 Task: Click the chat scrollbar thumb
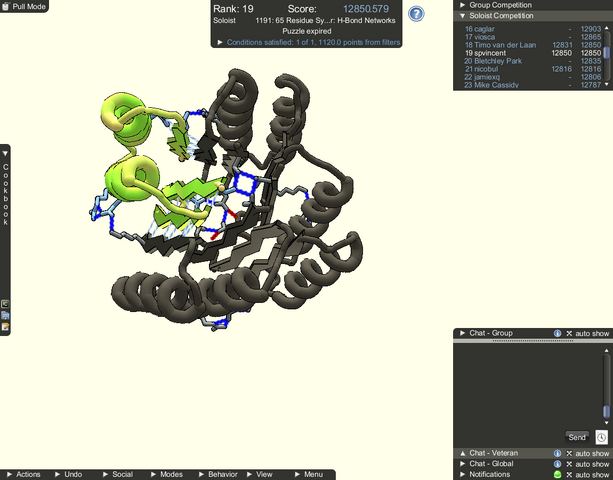(606, 412)
